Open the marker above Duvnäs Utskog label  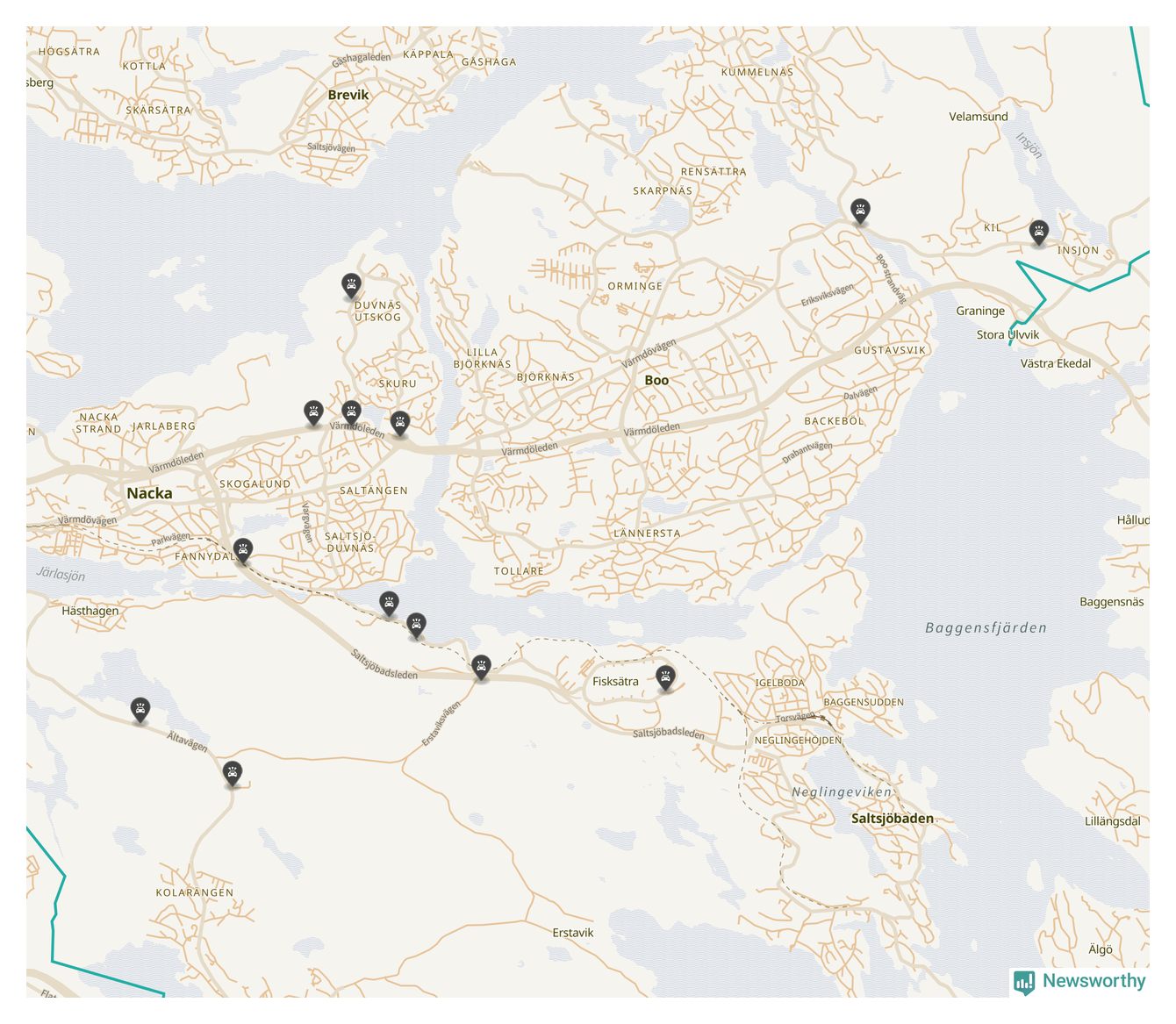pyautogui.click(x=351, y=284)
